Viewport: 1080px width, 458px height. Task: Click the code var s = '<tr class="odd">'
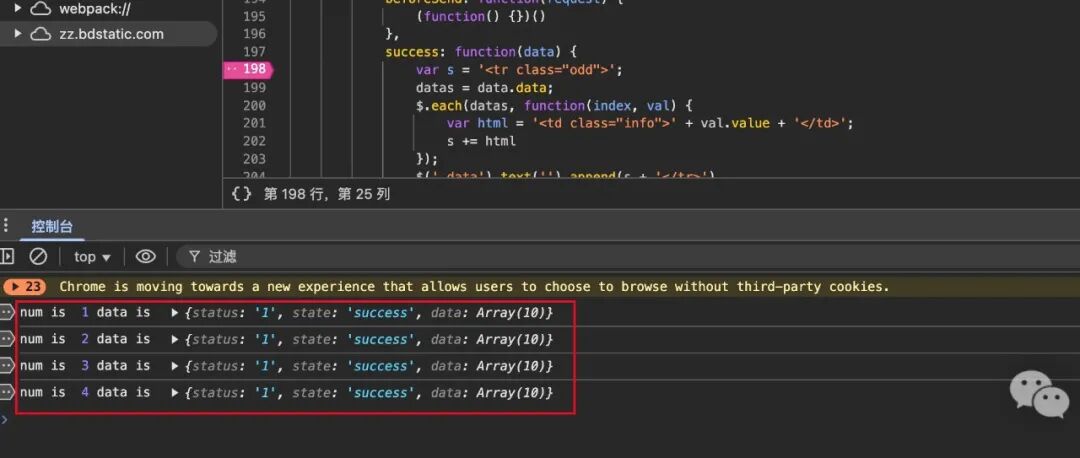tap(519, 70)
